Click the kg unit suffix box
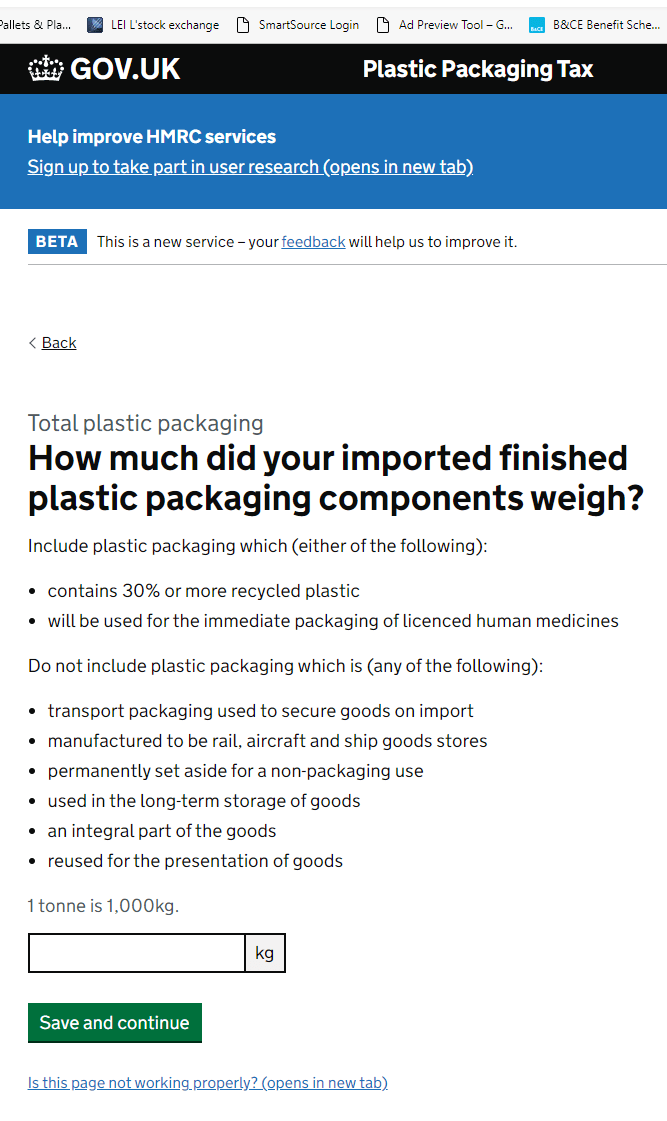The image size is (667, 1121). point(264,952)
